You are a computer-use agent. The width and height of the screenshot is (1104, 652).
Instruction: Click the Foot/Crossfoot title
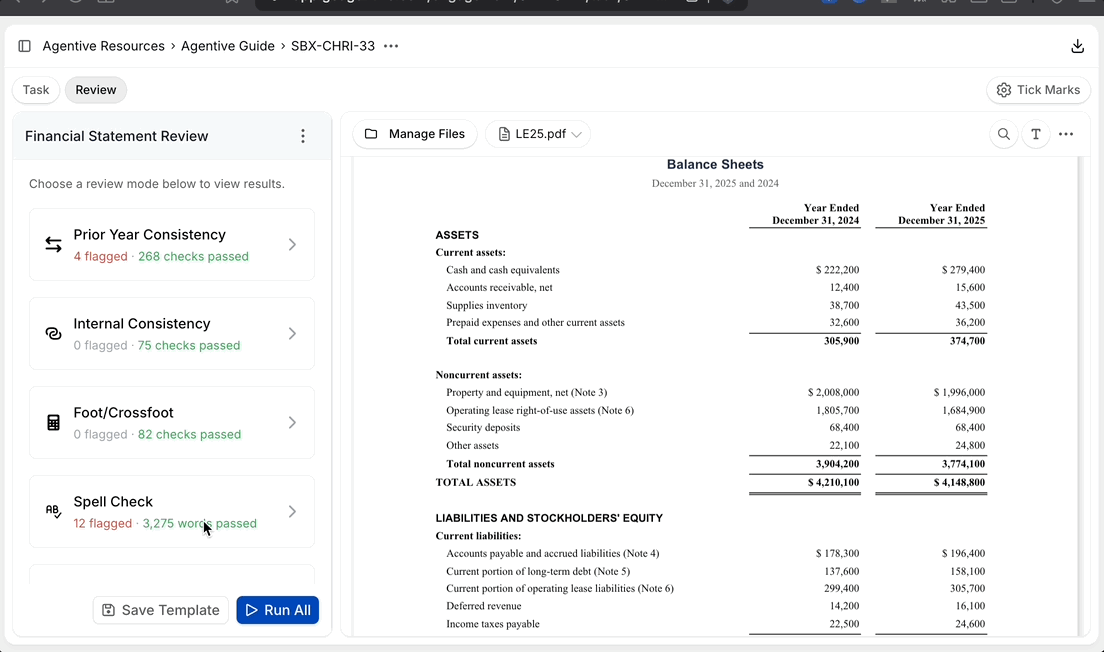pos(123,413)
